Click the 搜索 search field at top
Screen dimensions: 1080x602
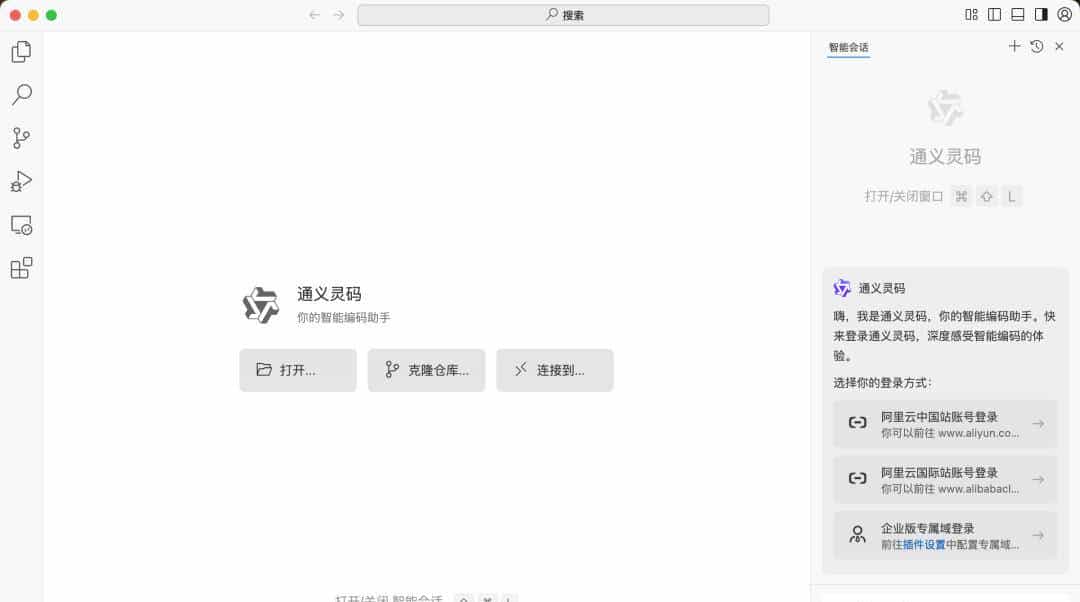pos(564,15)
